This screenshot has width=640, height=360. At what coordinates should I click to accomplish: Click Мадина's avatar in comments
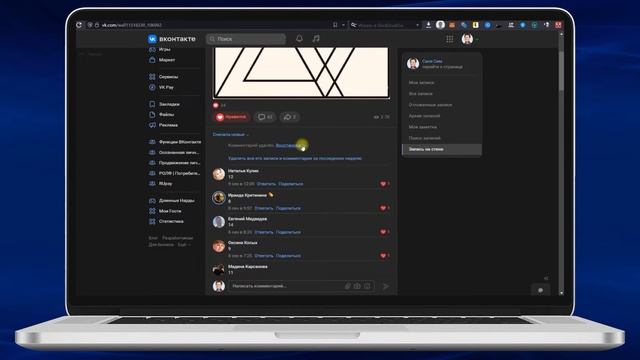[x=219, y=269]
